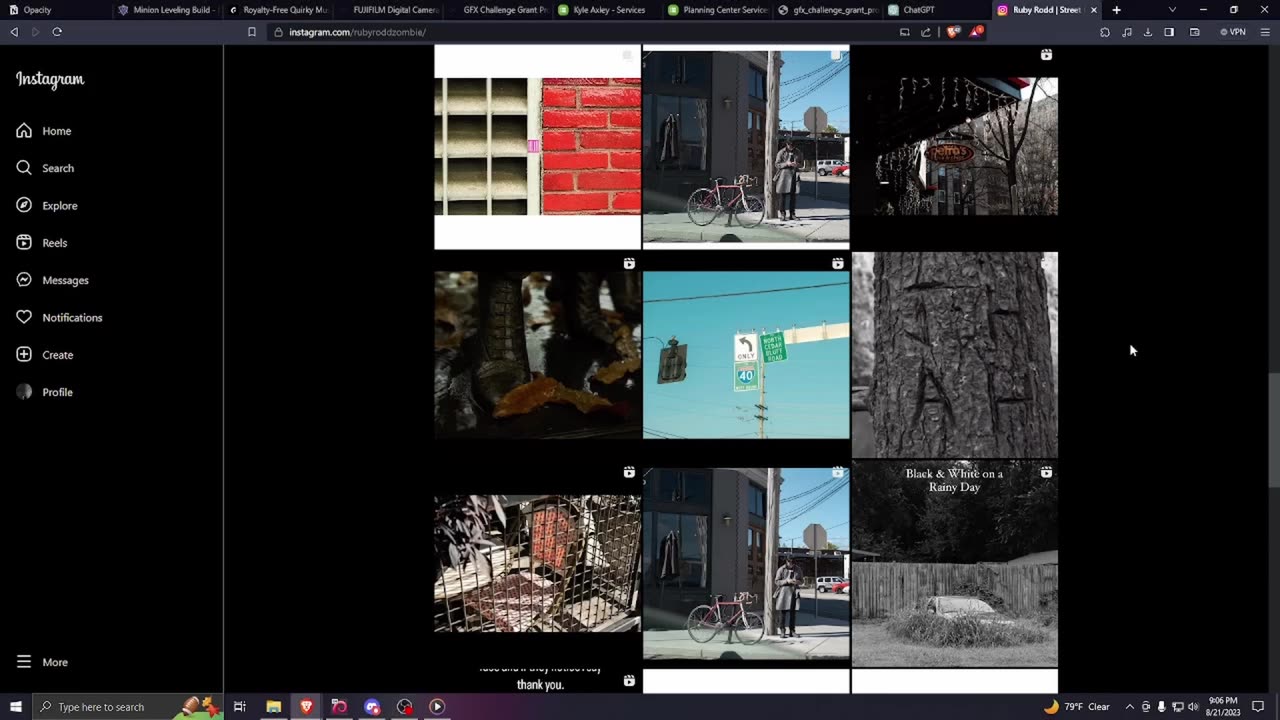Open a new browser tab
The image size is (1280, 720).
[1116, 10]
